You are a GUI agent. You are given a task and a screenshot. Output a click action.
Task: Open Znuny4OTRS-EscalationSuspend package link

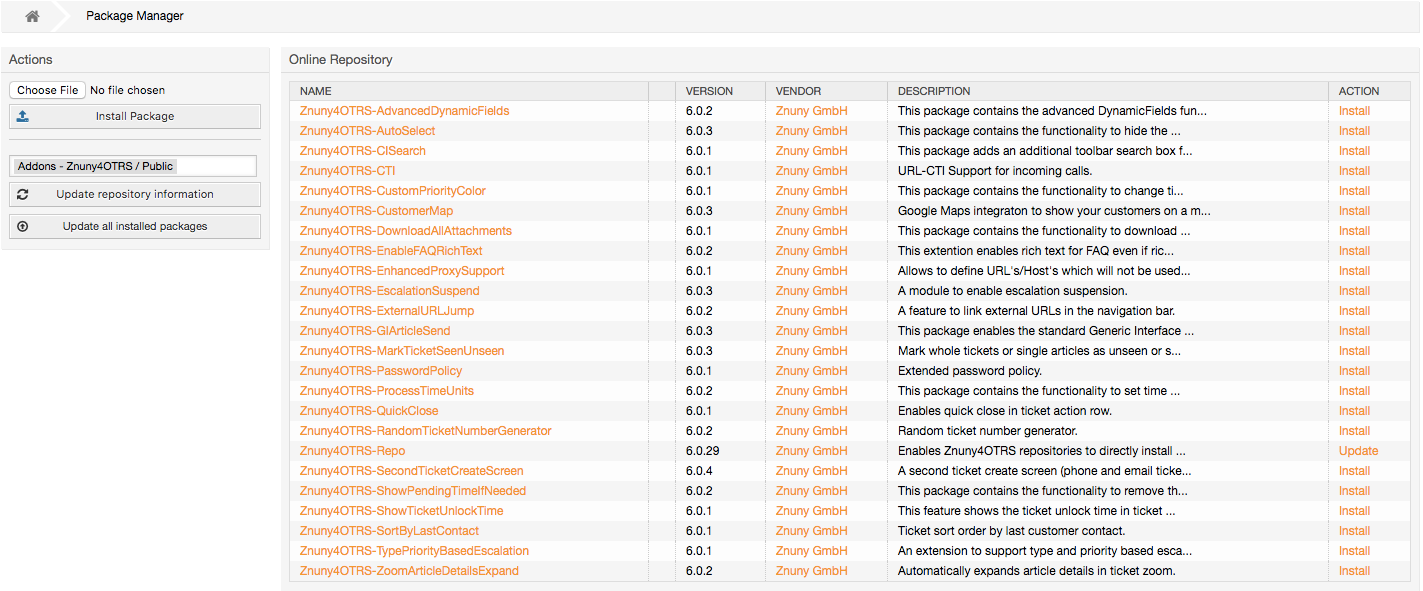pos(389,291)
